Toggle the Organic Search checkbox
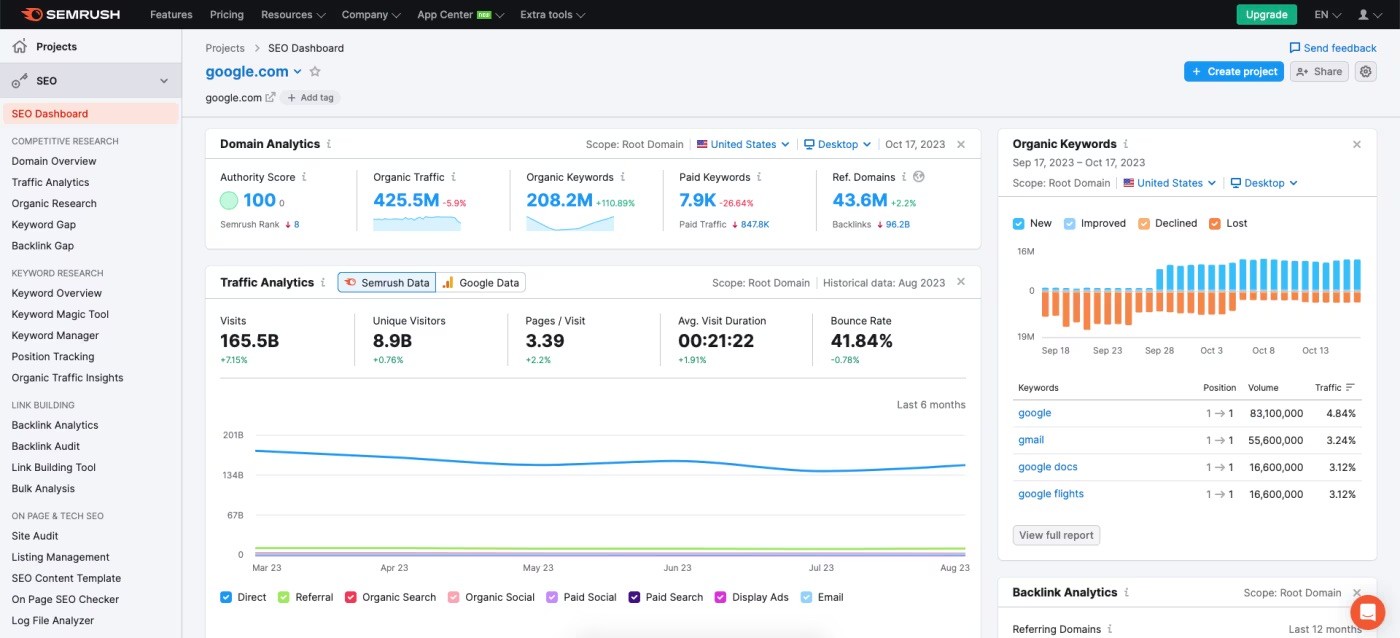 [351, 597]
